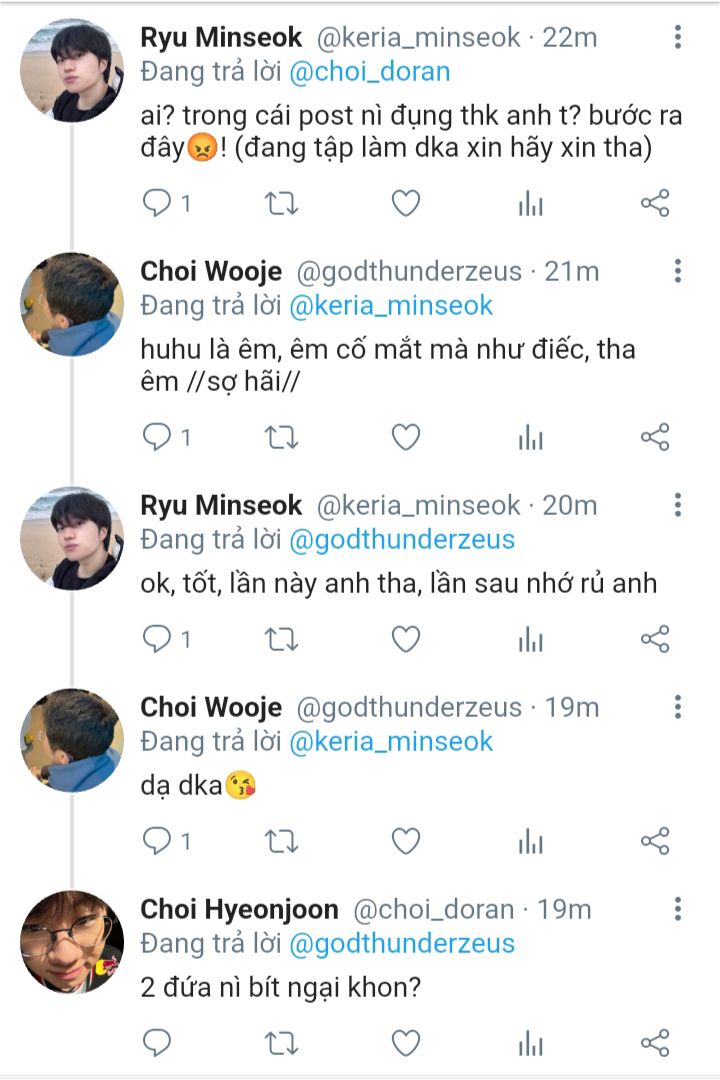Retweet Ryu Minseok's 22m tweet
The height and width of the screenshot is (1080, 720).
(281, 204)
